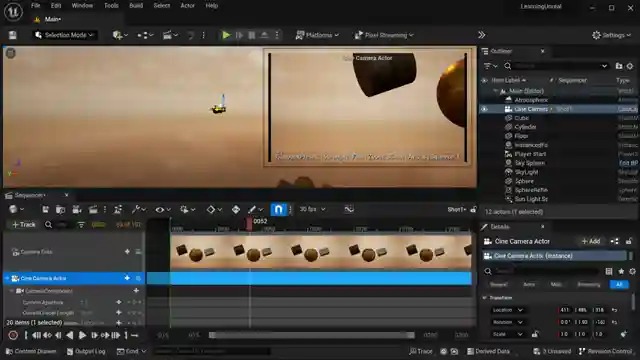Open the Edit menu
Screen dimensions: 640x360
(x=56, y=6)
